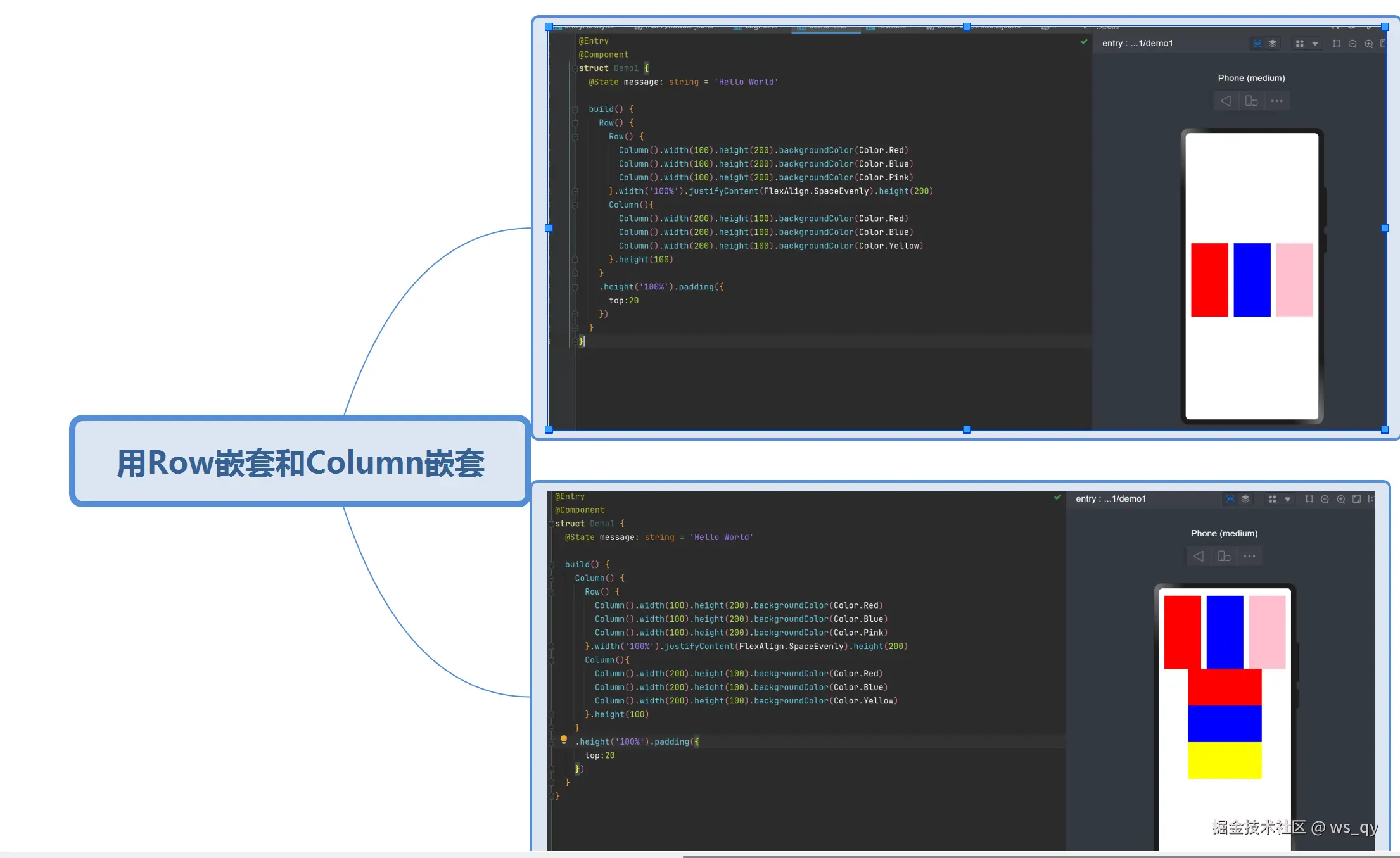Open multi-device dropdown arrow in lower previewer

coord(1287,499)
